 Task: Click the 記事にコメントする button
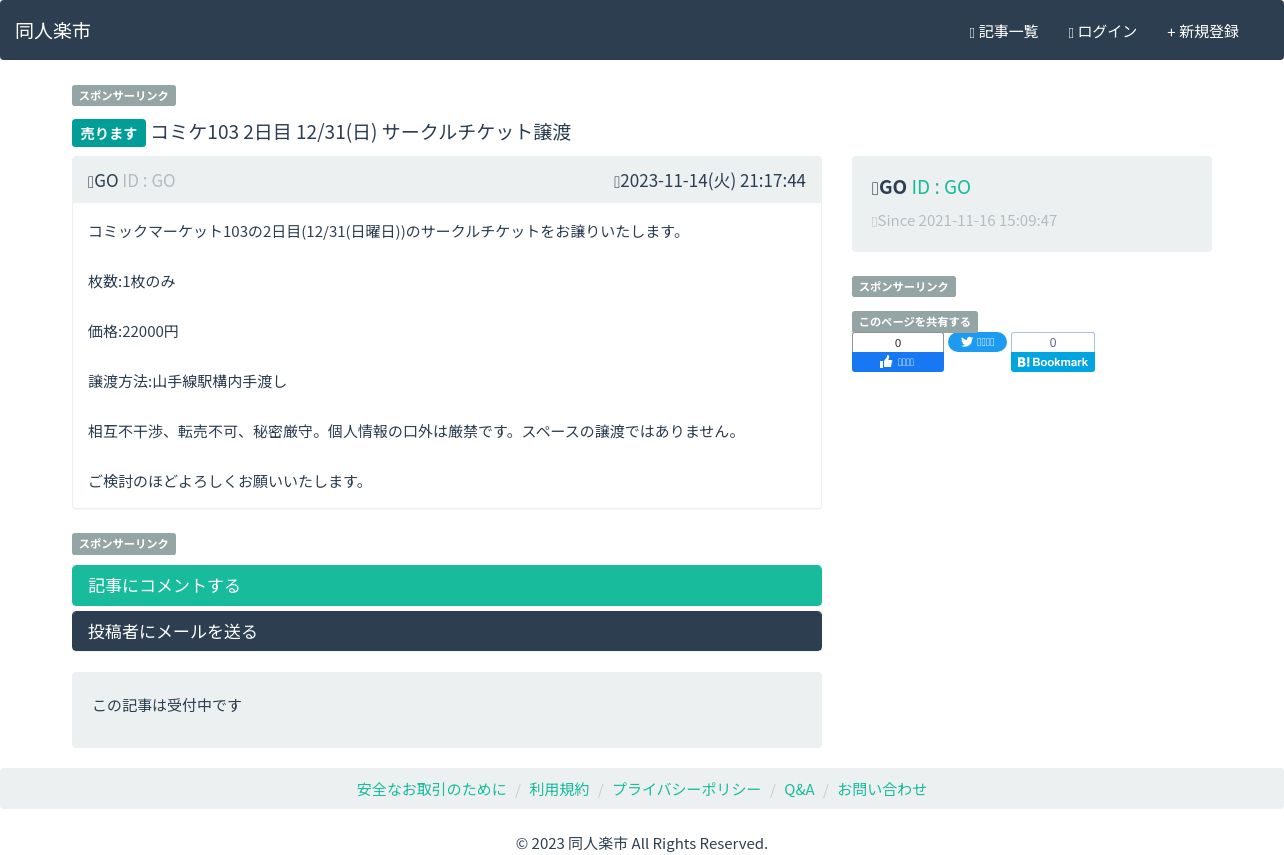tap(447, 585)
